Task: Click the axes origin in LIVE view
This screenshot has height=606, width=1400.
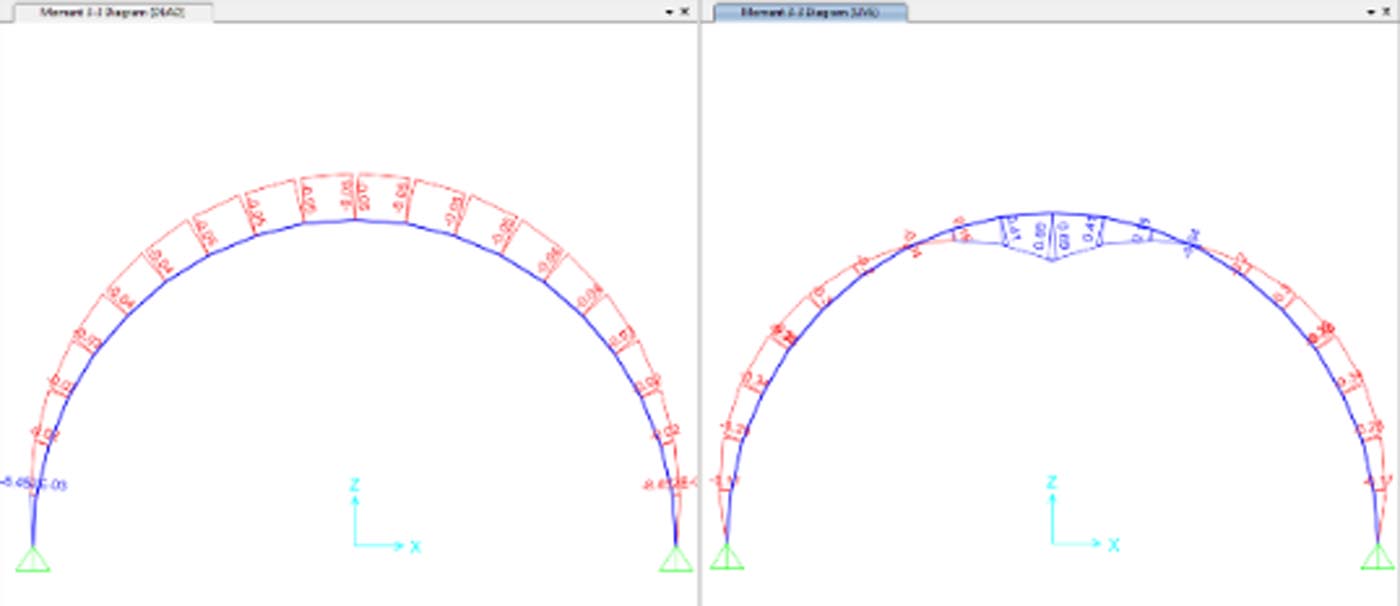Action: [x=1052, y=544]
